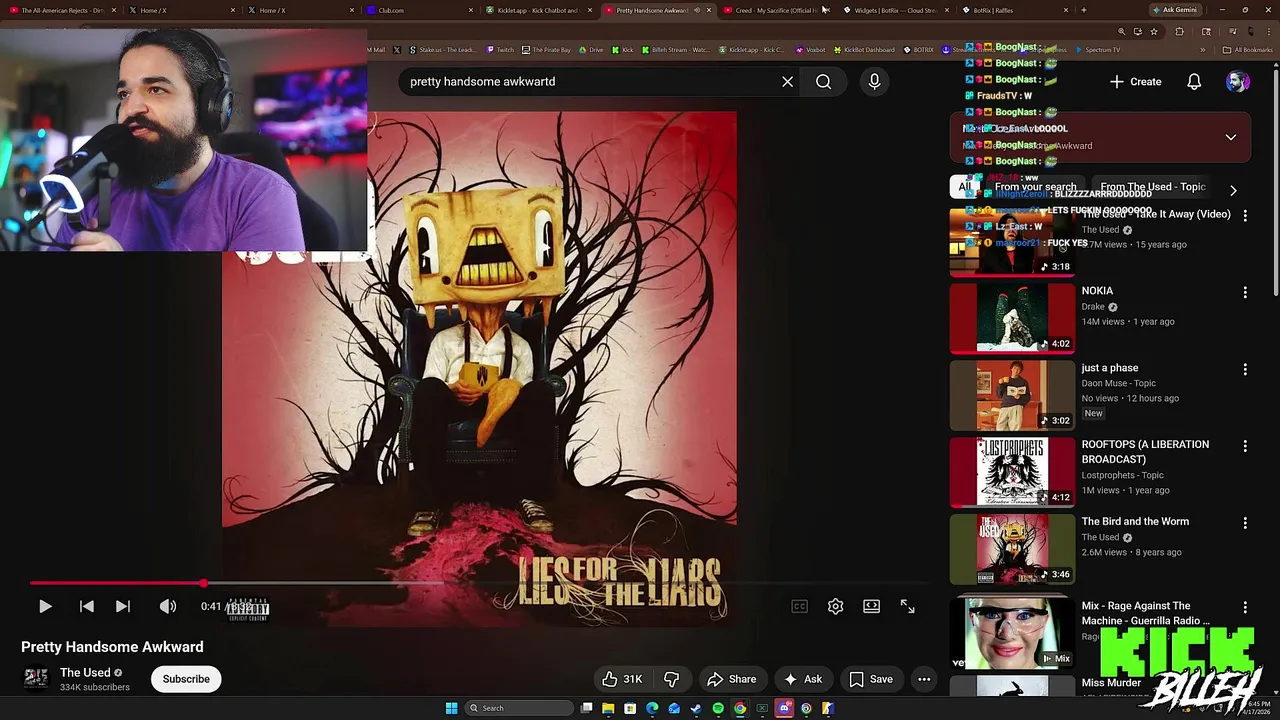Subscribe to The Used channel

coord(186,679)
